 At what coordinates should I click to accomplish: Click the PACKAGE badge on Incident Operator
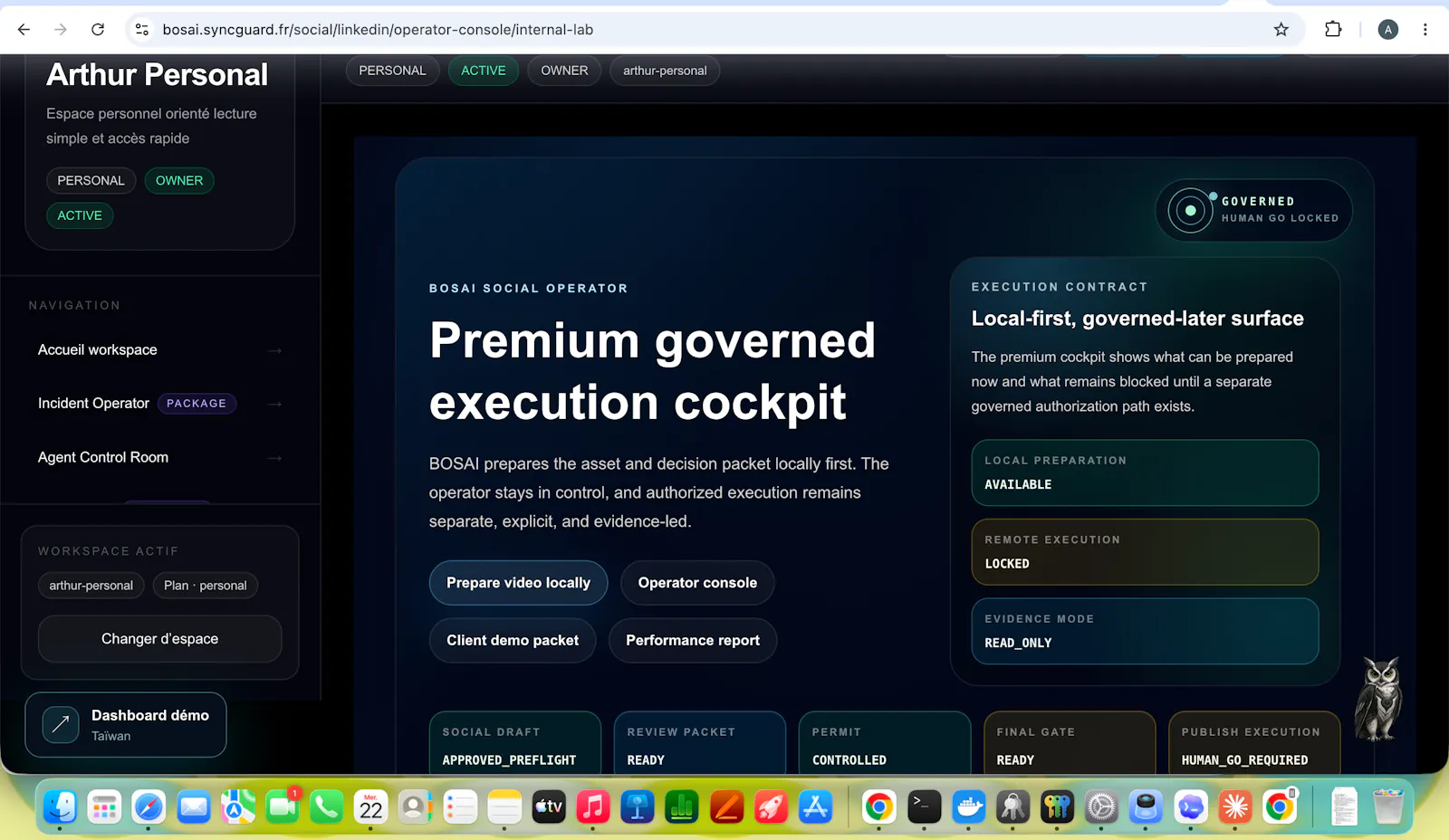tap(197, 404)
